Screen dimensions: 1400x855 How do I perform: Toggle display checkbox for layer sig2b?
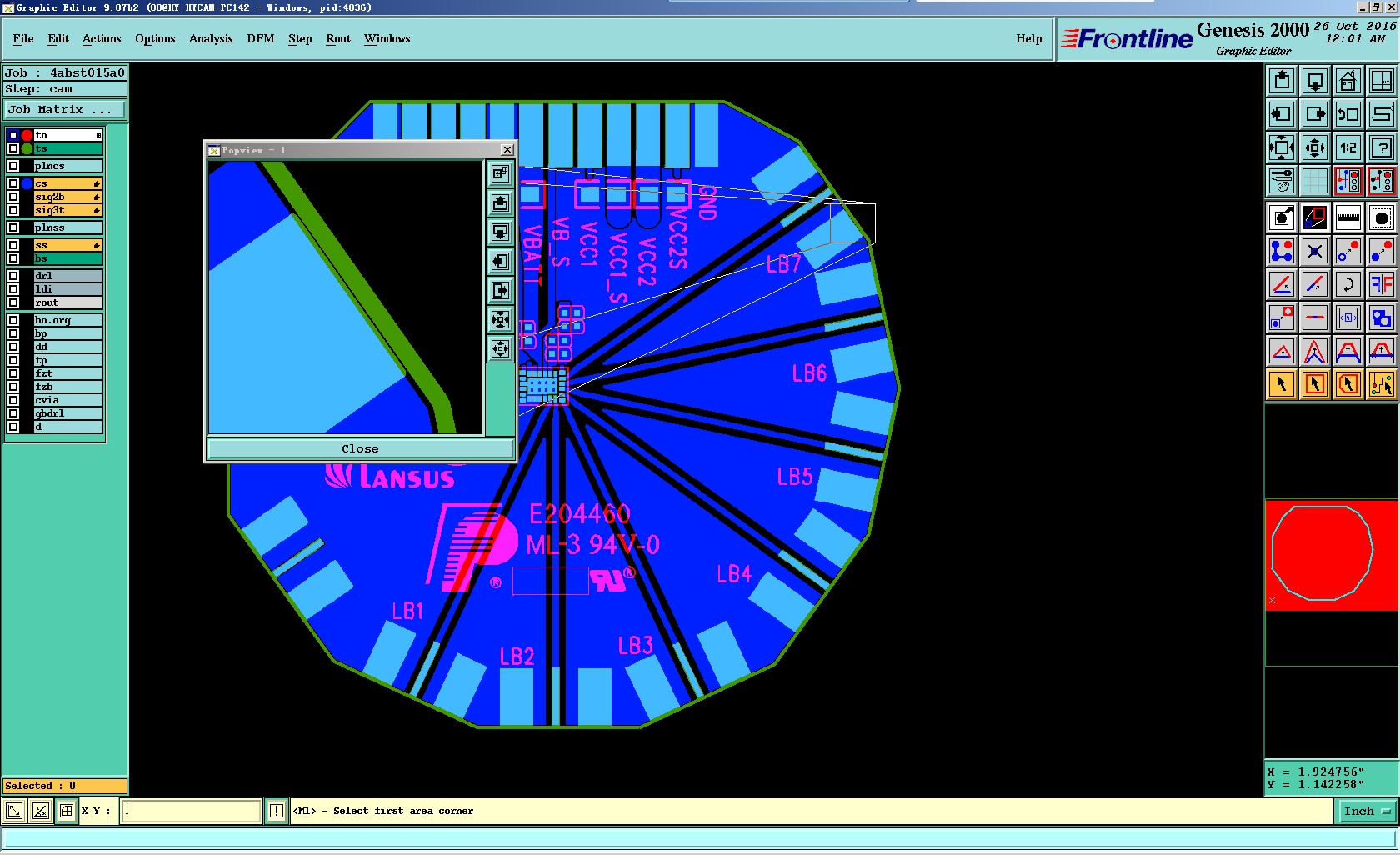[12, 197]
